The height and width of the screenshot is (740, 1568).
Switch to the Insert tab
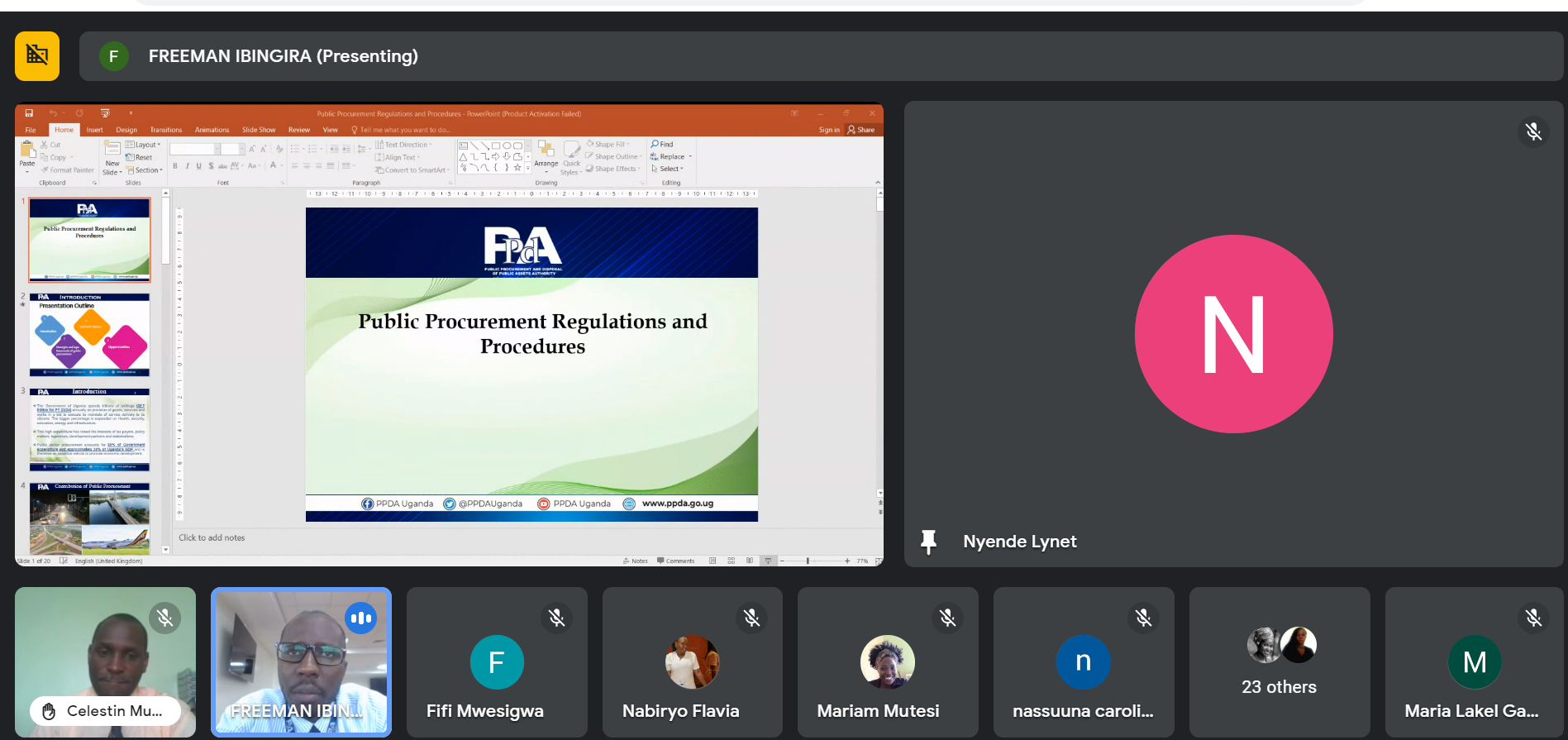coord(95,130)
